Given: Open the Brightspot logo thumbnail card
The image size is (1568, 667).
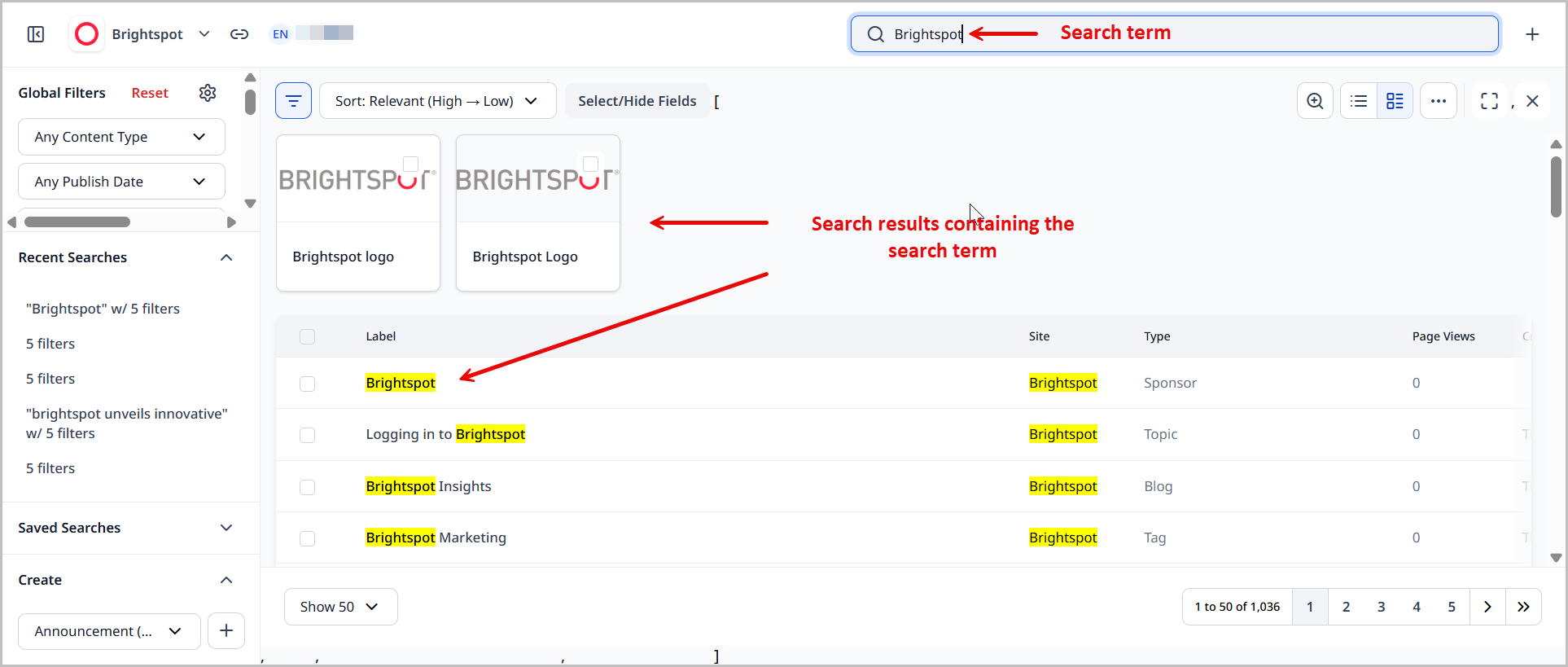Looking at the screenshot, I should (358, 213).
